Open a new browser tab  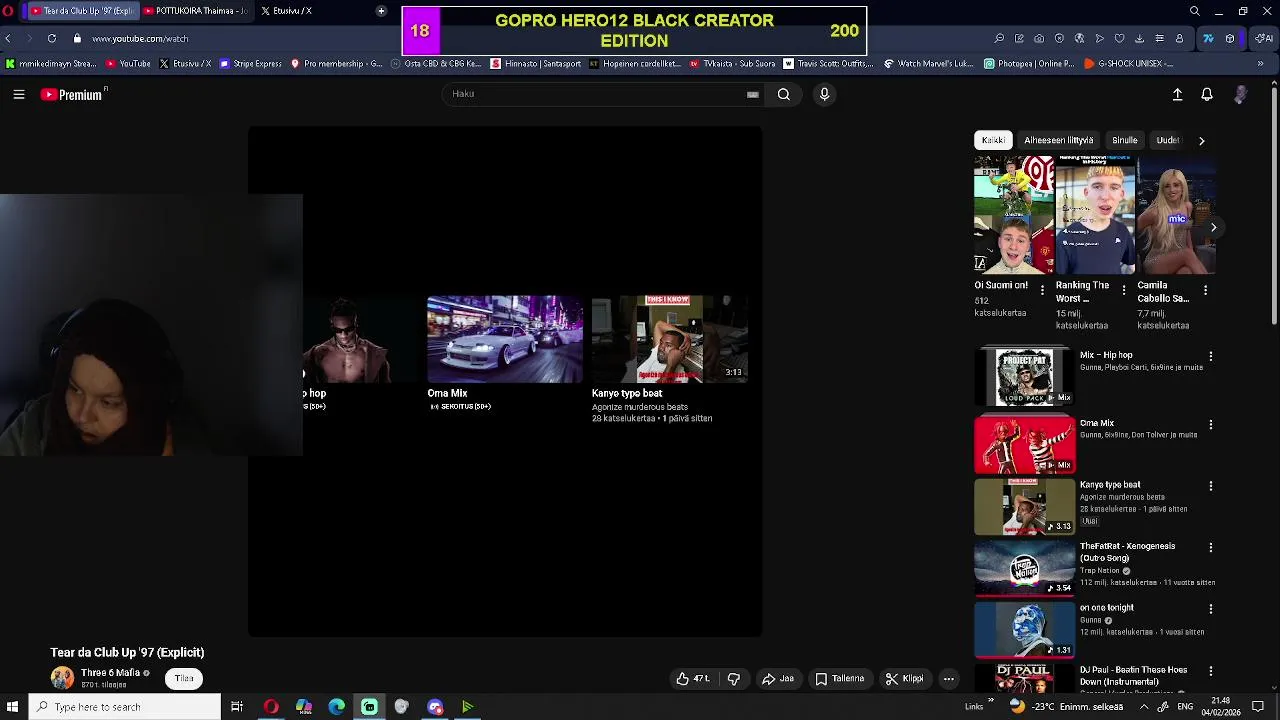click(x=381, y=11)
